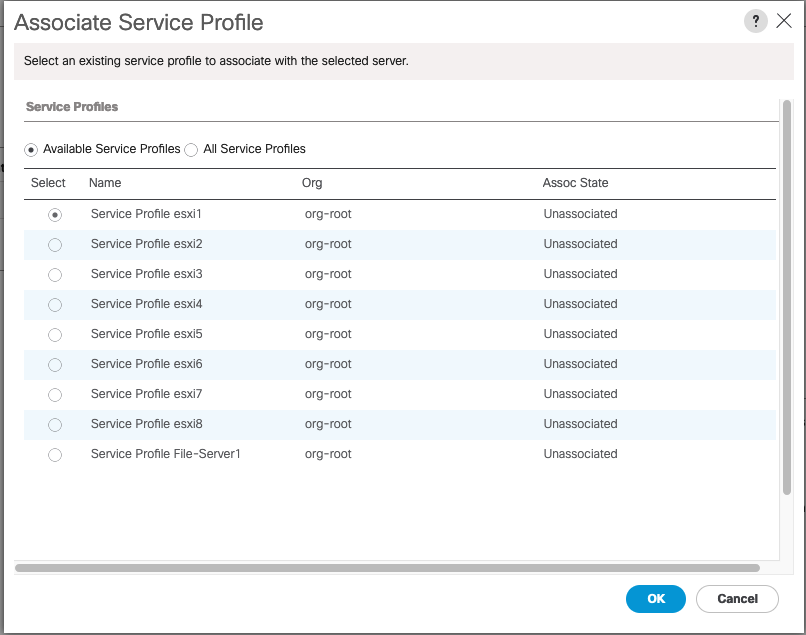Sort by the Name column header
The width and height of the screenshot is (806, 635).
click(105, 183)
